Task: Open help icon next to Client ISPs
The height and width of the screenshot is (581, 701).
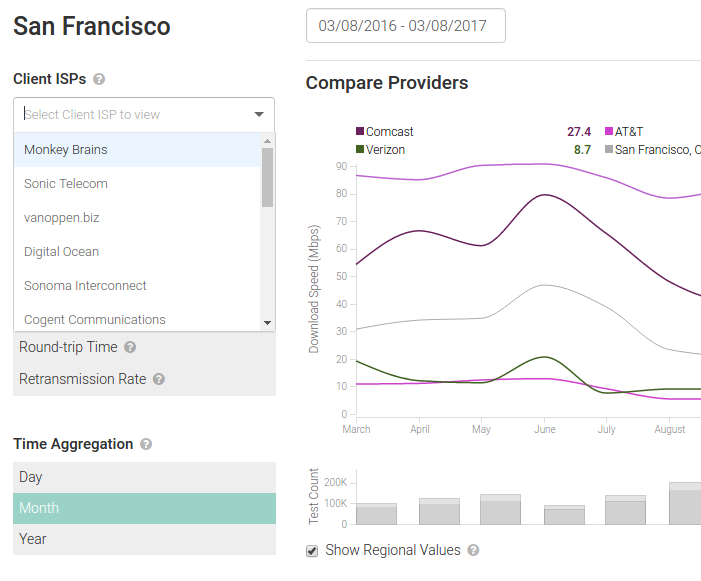Action: pyautogui.click(x=99, y=79)
